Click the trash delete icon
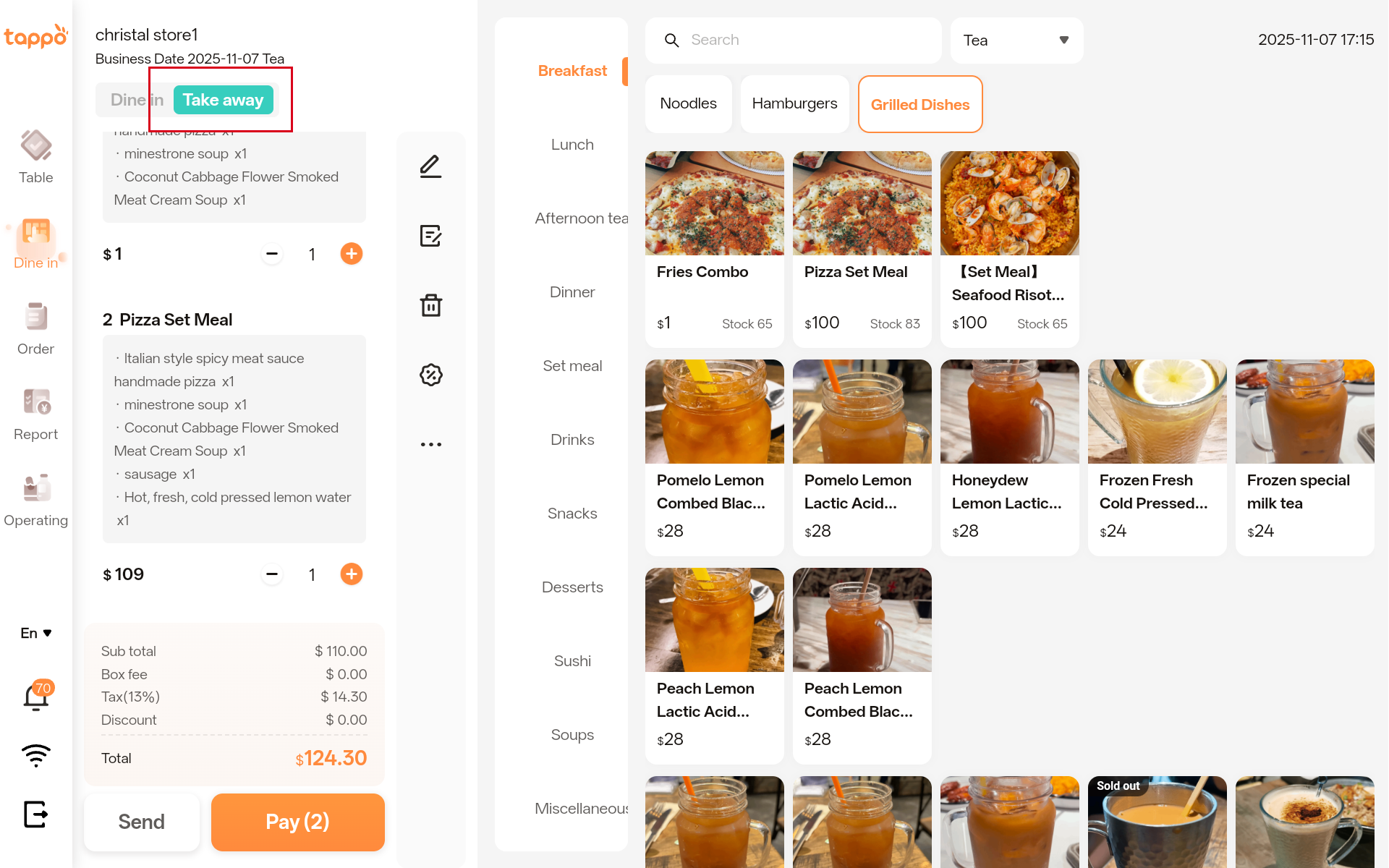This screenshot has width=1389, height=868. point(430,305)
